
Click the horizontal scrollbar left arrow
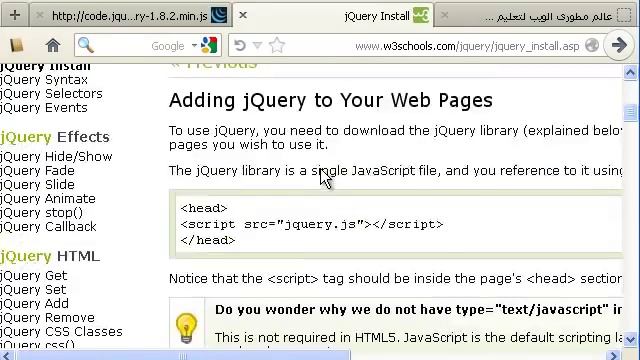(7, 356)
